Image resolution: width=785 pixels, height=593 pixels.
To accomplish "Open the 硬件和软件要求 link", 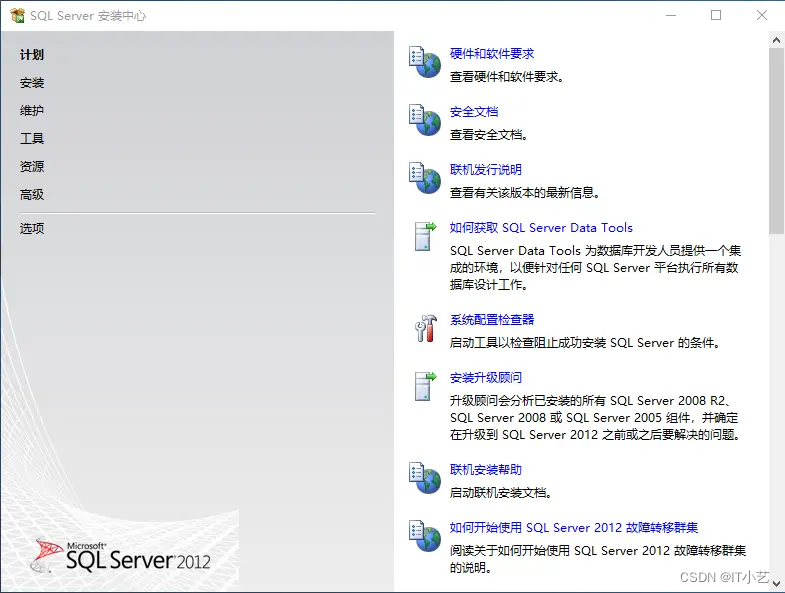I will click(x=492, y=54).
